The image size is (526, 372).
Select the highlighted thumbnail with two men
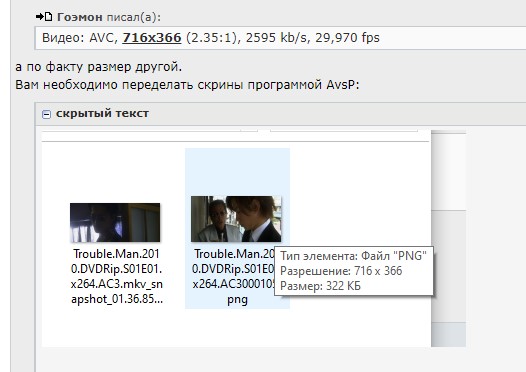click(x=236, y=219)
